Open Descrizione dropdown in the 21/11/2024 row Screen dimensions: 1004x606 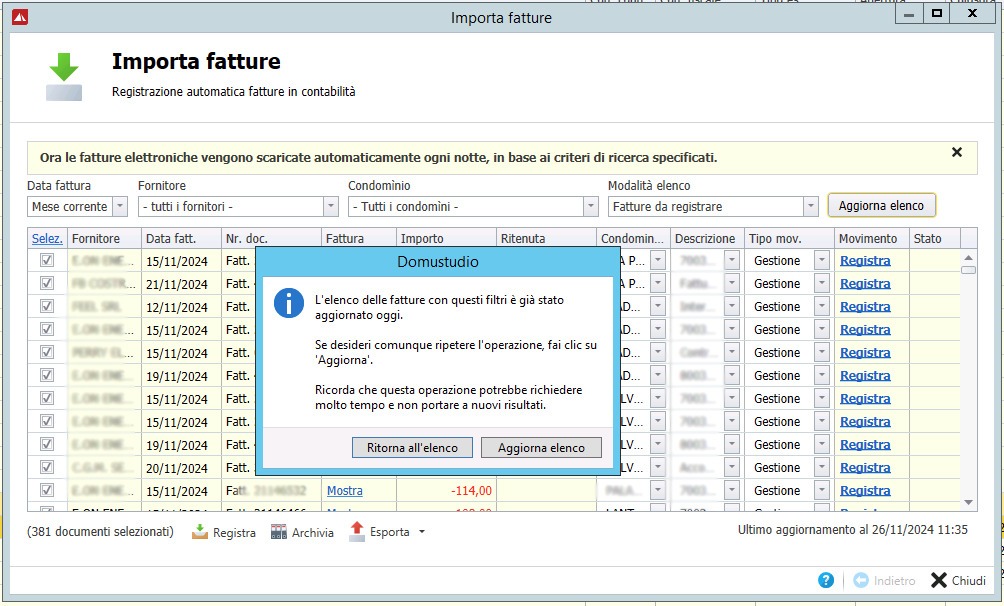pyautogui.click(x=732, y=283)
